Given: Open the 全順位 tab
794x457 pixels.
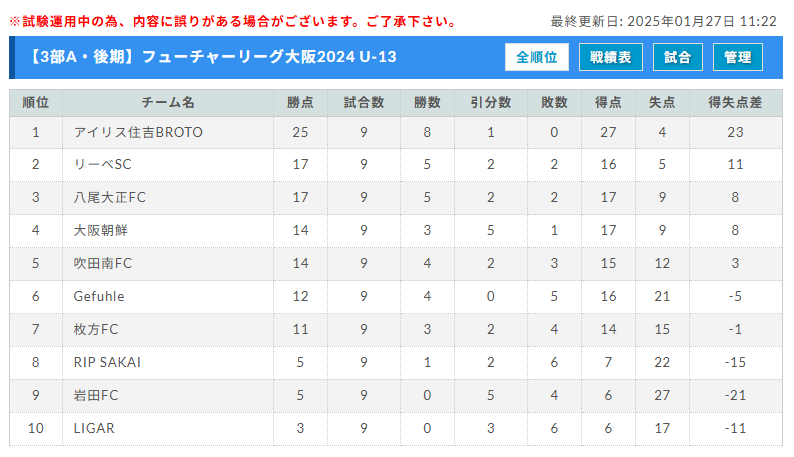Looking at the screenshot, I should 536,57.
